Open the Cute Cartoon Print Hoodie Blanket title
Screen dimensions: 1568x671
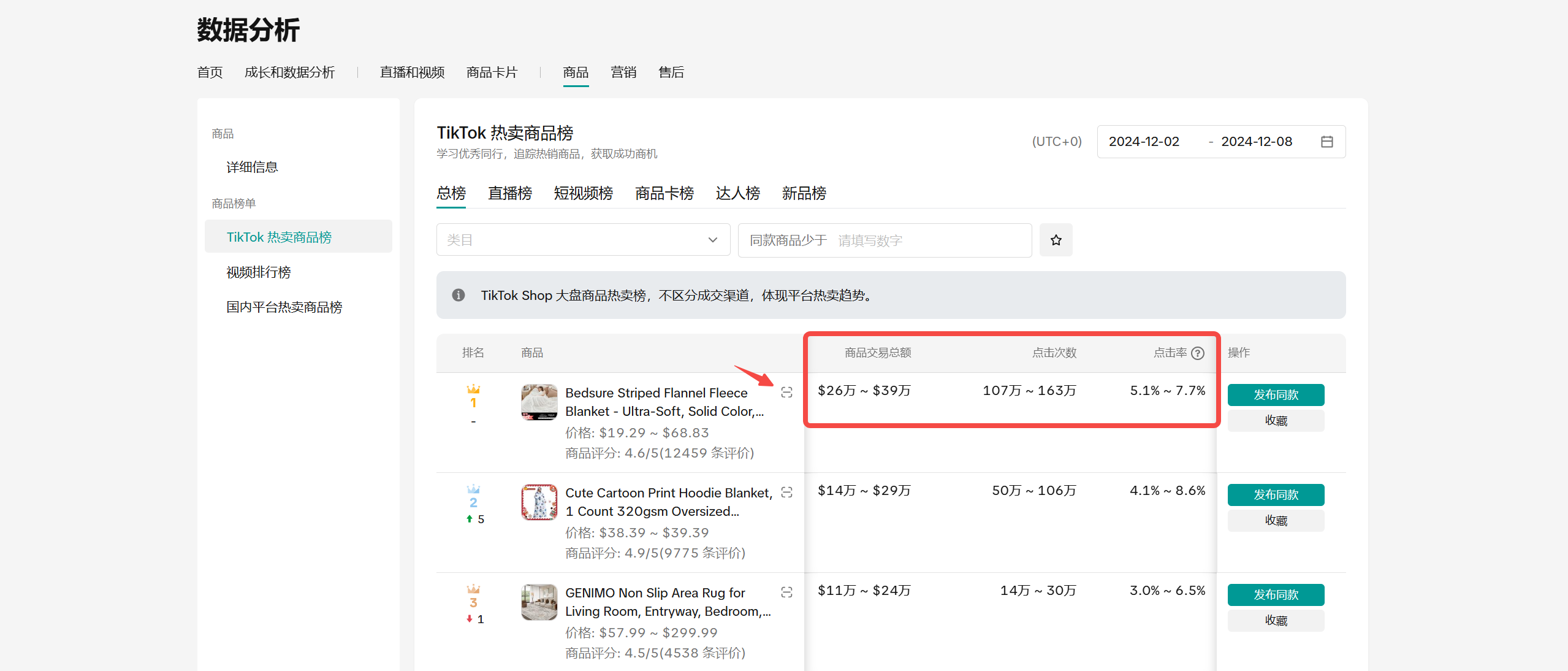point(668,502)
